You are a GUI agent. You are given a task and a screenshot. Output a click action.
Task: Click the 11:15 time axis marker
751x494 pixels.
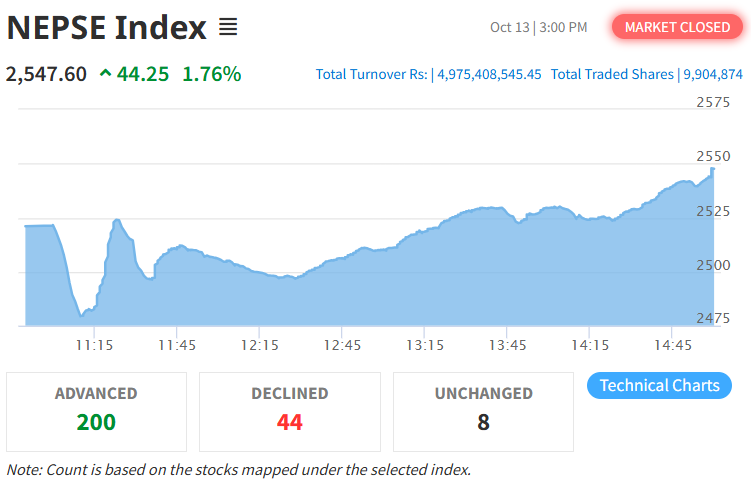[x=93, y=345]
